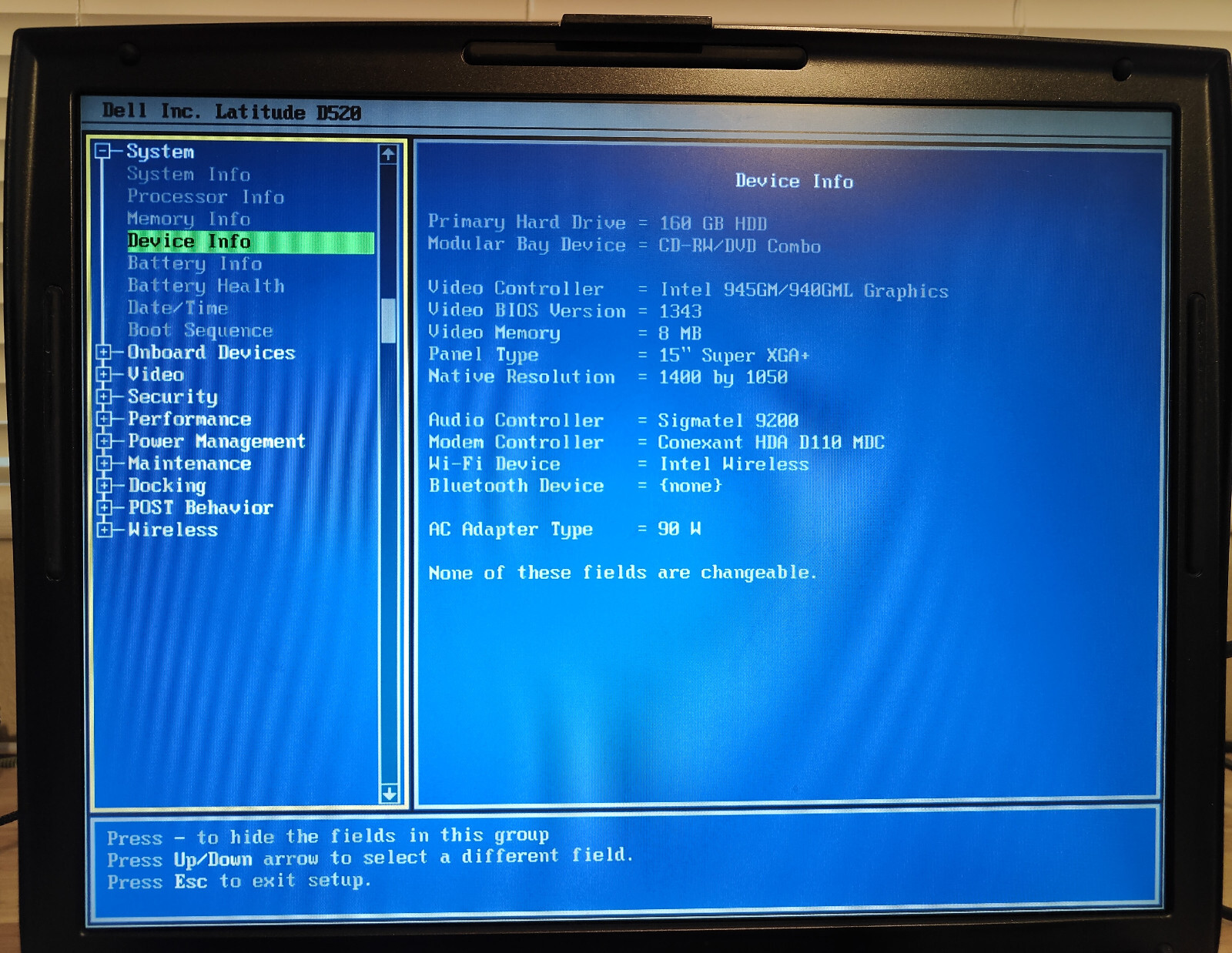Click the 'Bluetooth Device' label
The image size is (1232, 953).
coord(516,486)
